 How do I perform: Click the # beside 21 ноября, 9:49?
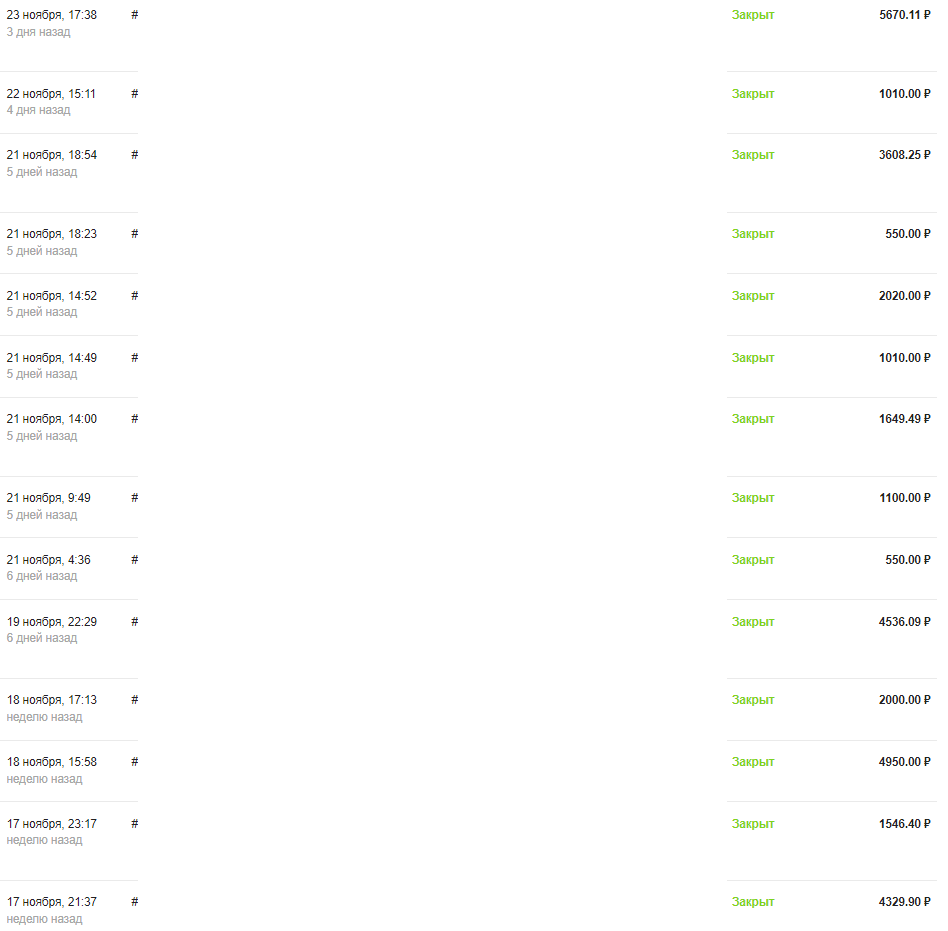(x=135, y=498)
